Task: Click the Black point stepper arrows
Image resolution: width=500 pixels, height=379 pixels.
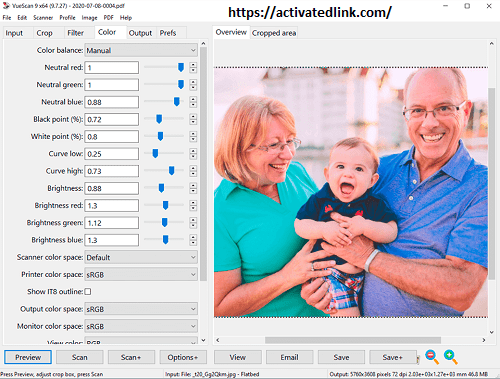Action: (x=193, y=119)
